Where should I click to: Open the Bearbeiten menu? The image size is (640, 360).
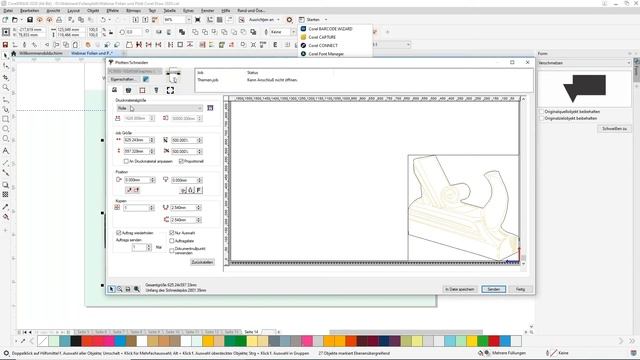29,10
